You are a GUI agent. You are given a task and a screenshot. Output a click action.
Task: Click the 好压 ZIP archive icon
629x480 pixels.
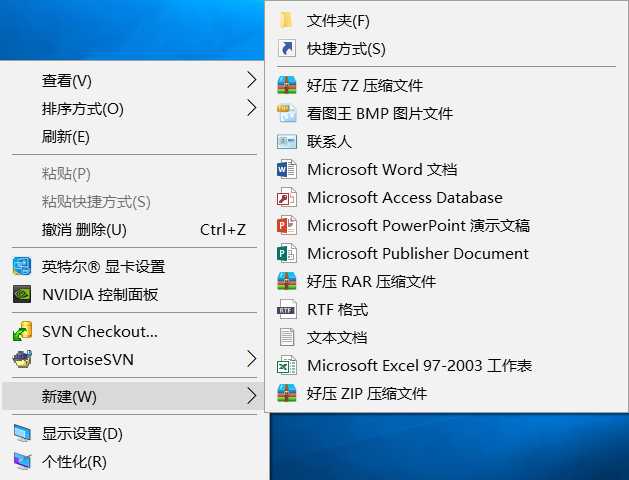(286, 393)
